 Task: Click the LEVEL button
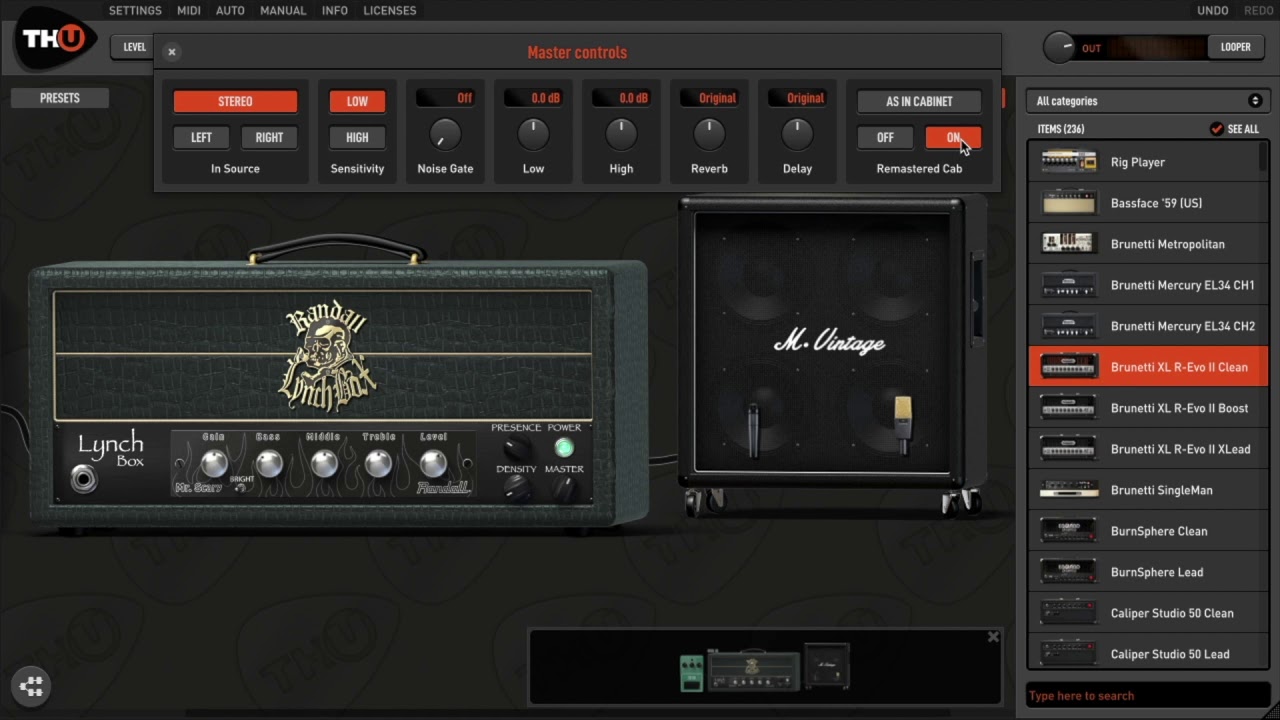click(135, 47)
